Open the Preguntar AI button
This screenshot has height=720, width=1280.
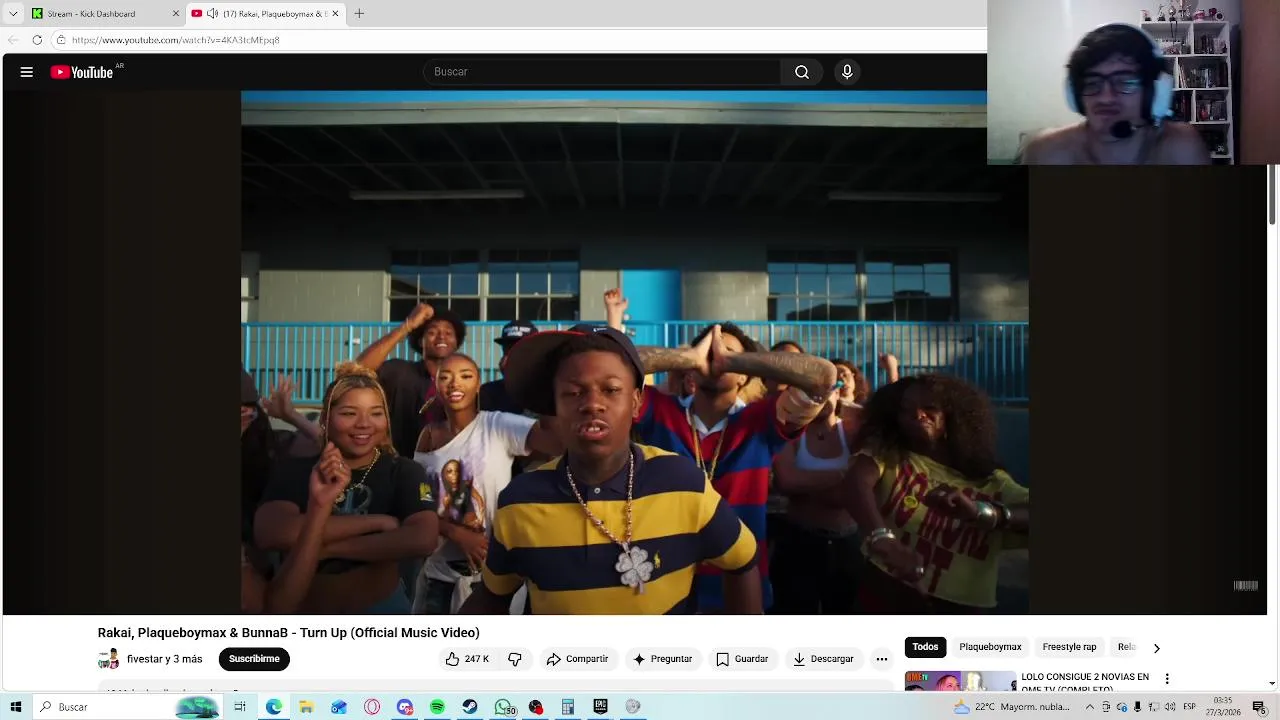tap(662, 659)
